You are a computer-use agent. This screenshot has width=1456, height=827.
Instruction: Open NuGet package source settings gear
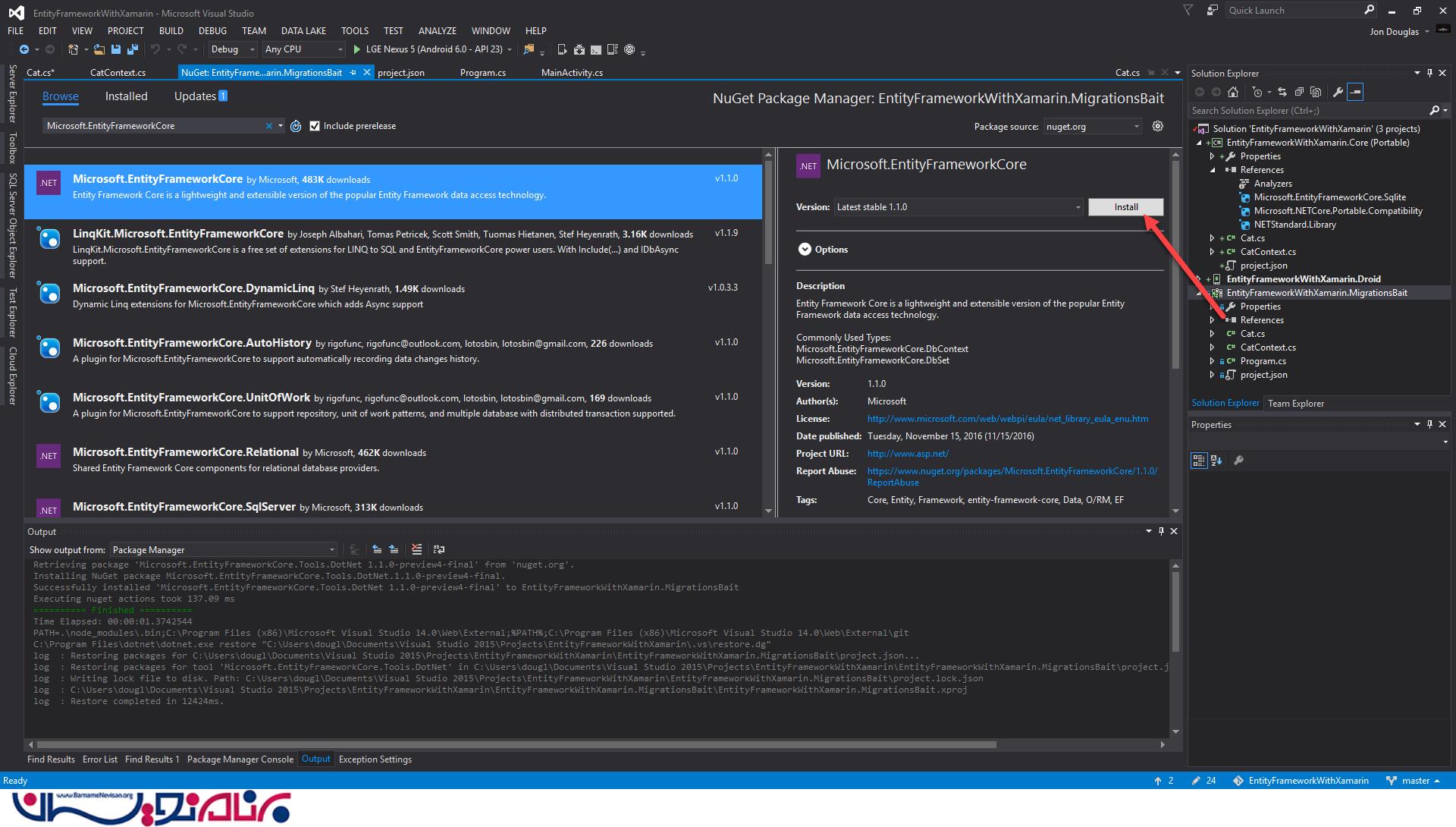[x=1157, y=126]
